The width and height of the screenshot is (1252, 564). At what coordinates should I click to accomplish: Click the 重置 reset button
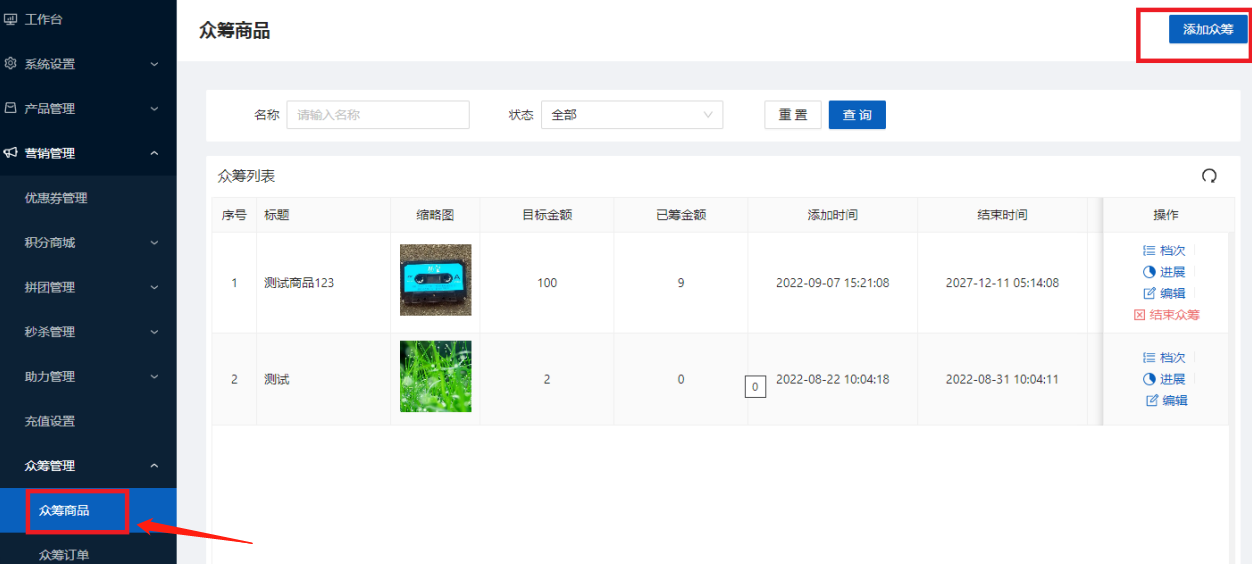point(793,115)
